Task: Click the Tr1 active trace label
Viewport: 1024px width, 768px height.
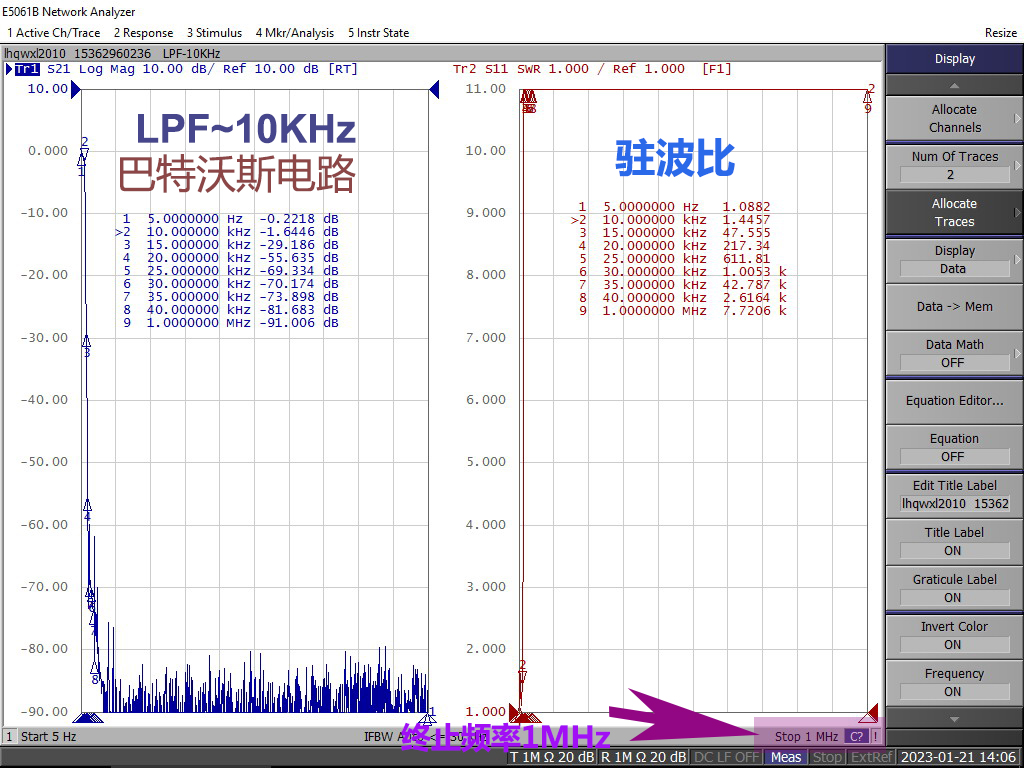Action: 26,69
